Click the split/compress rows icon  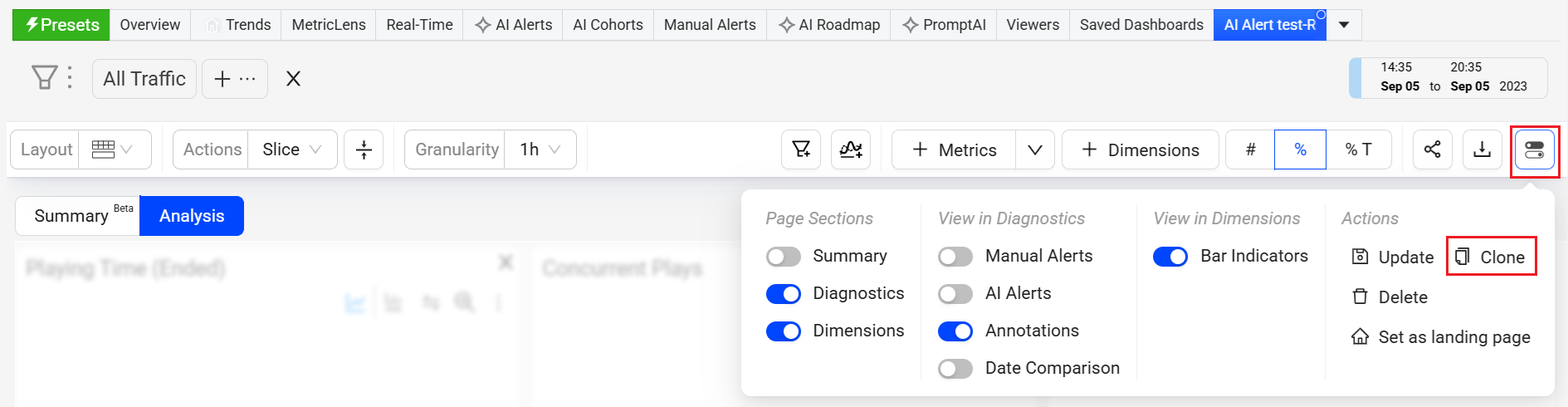click(364, 150)
